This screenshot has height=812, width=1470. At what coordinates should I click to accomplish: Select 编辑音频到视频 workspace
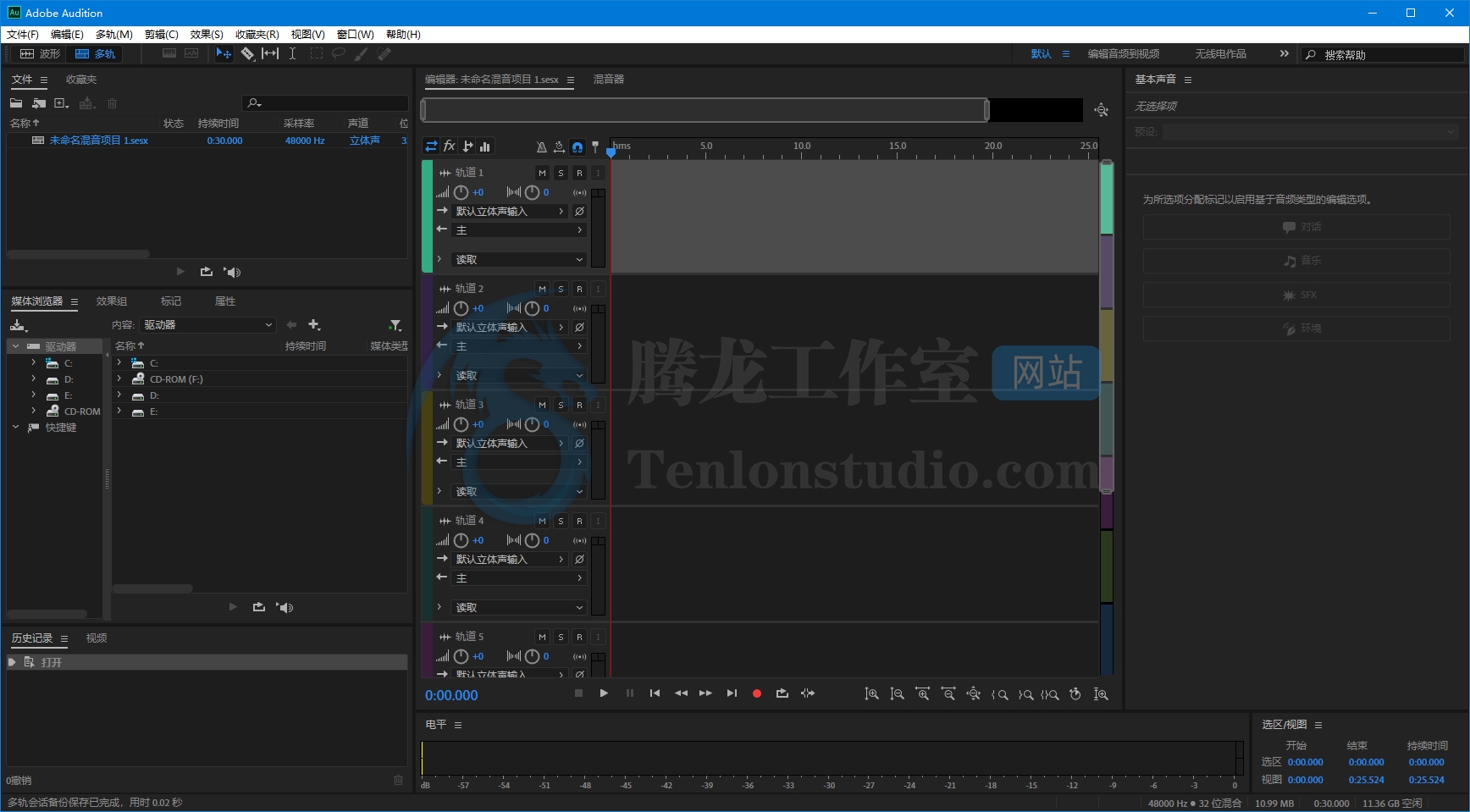1124,54
